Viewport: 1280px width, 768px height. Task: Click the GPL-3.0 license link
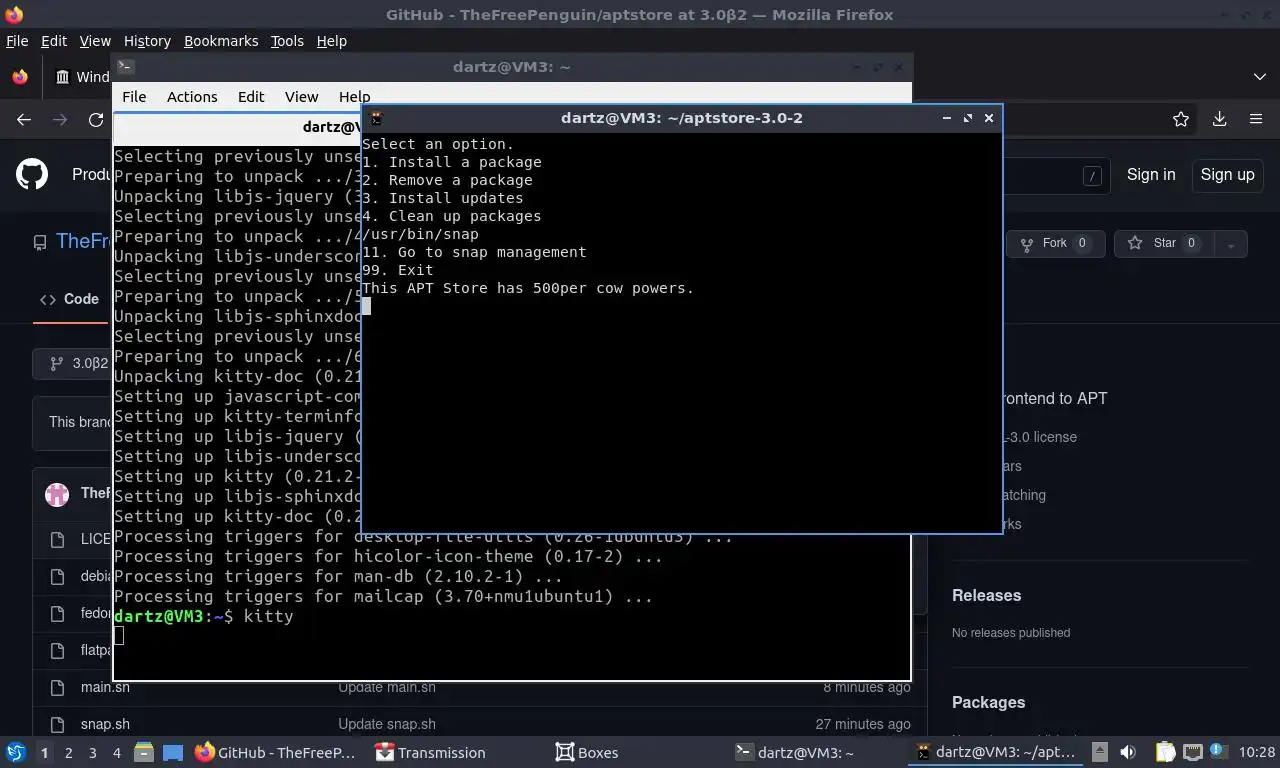click(x=1040, y=437)
